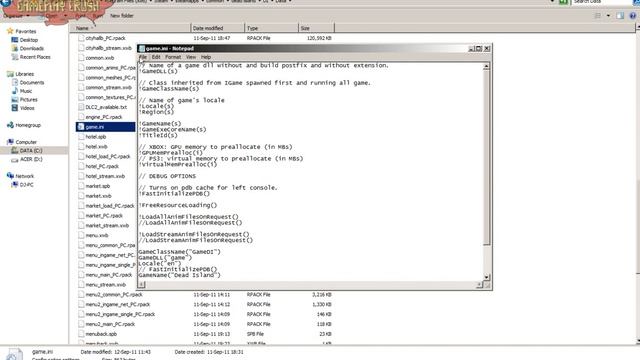640x360 pixels.
Task: Select DLC2_available.txt file
Action: (106, 107)
